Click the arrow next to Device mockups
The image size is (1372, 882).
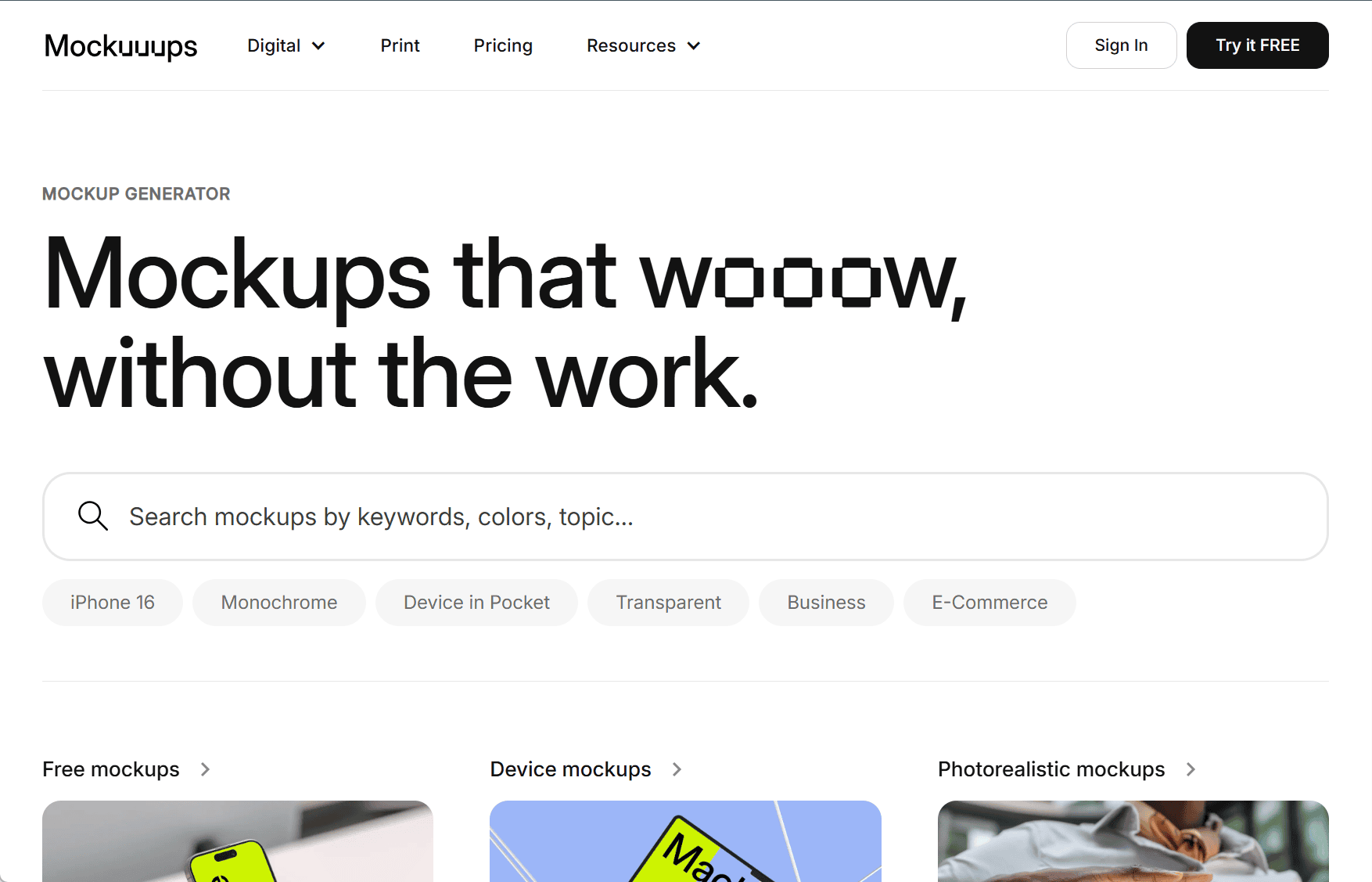point(677,769)
